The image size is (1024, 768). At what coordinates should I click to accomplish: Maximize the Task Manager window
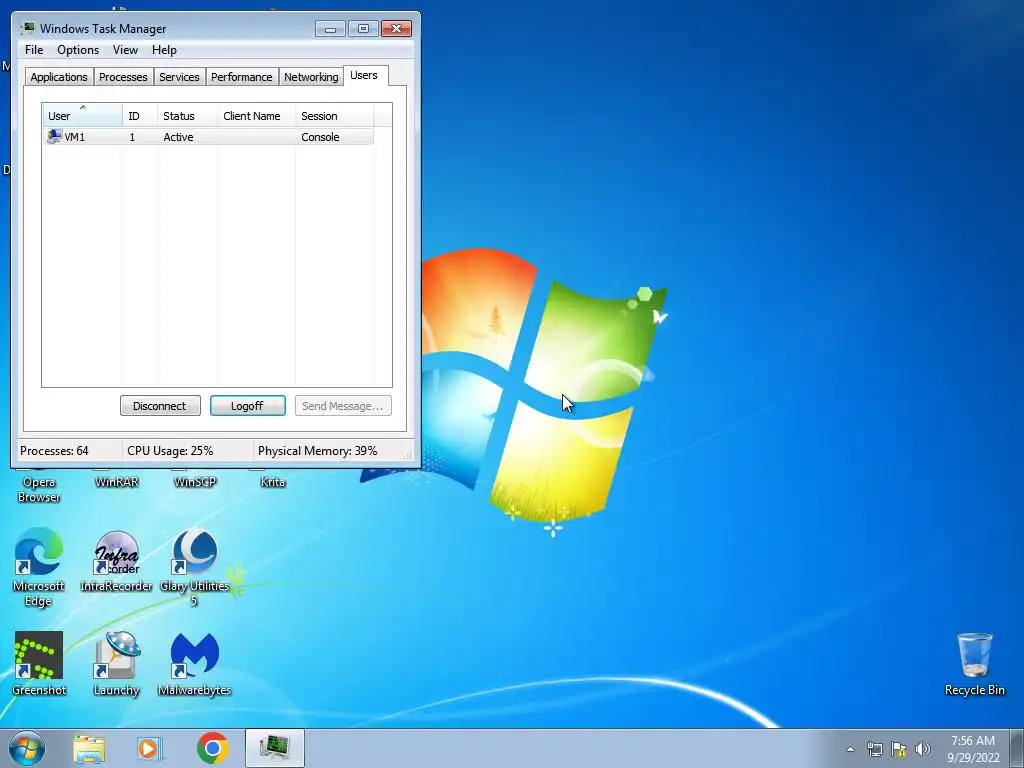click(363, 28)
